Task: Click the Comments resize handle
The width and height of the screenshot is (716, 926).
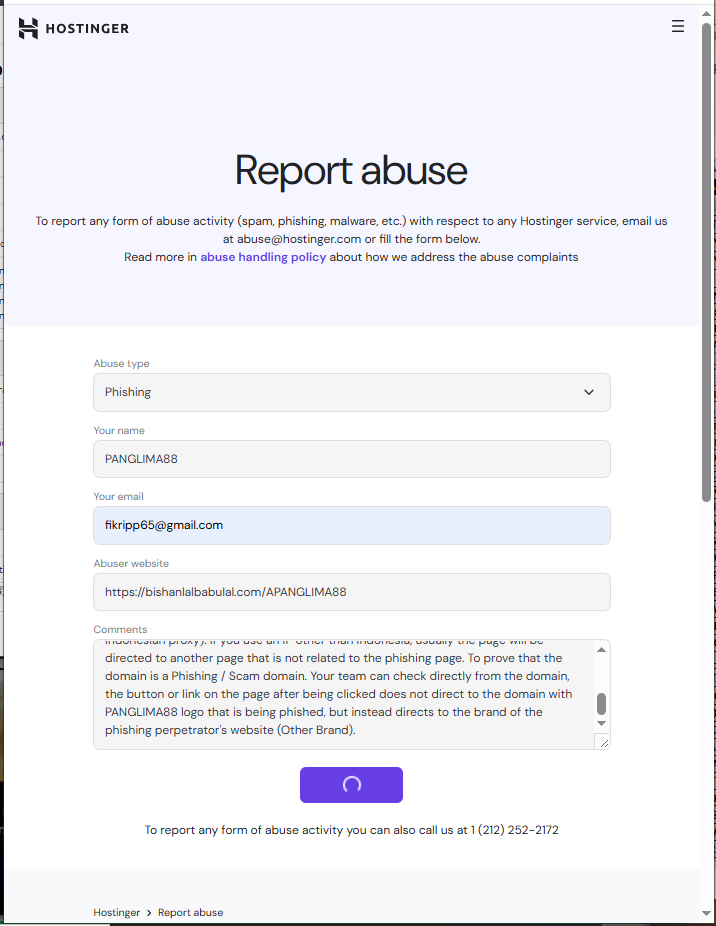Action: pos(604,743)
